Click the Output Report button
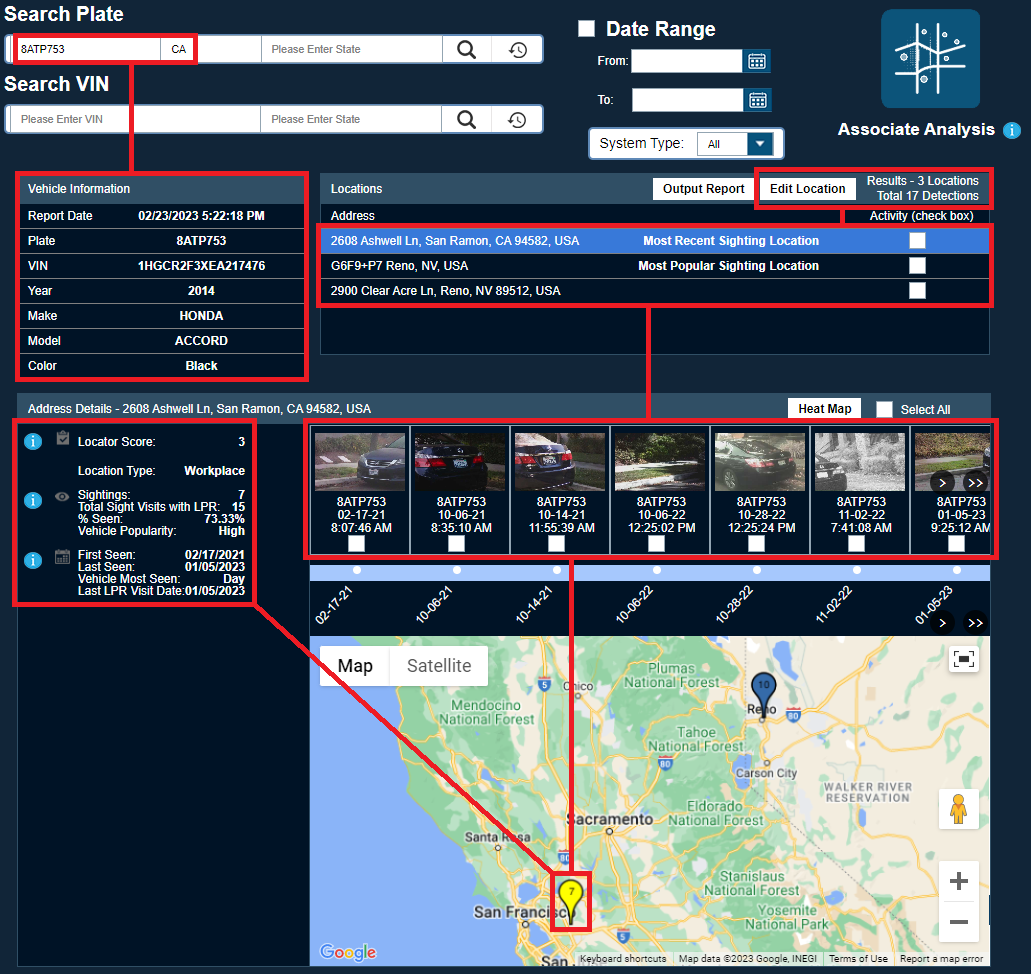The width and height of the screenshot is (1031, 974). pyautogui.click(x=703, y=189)
